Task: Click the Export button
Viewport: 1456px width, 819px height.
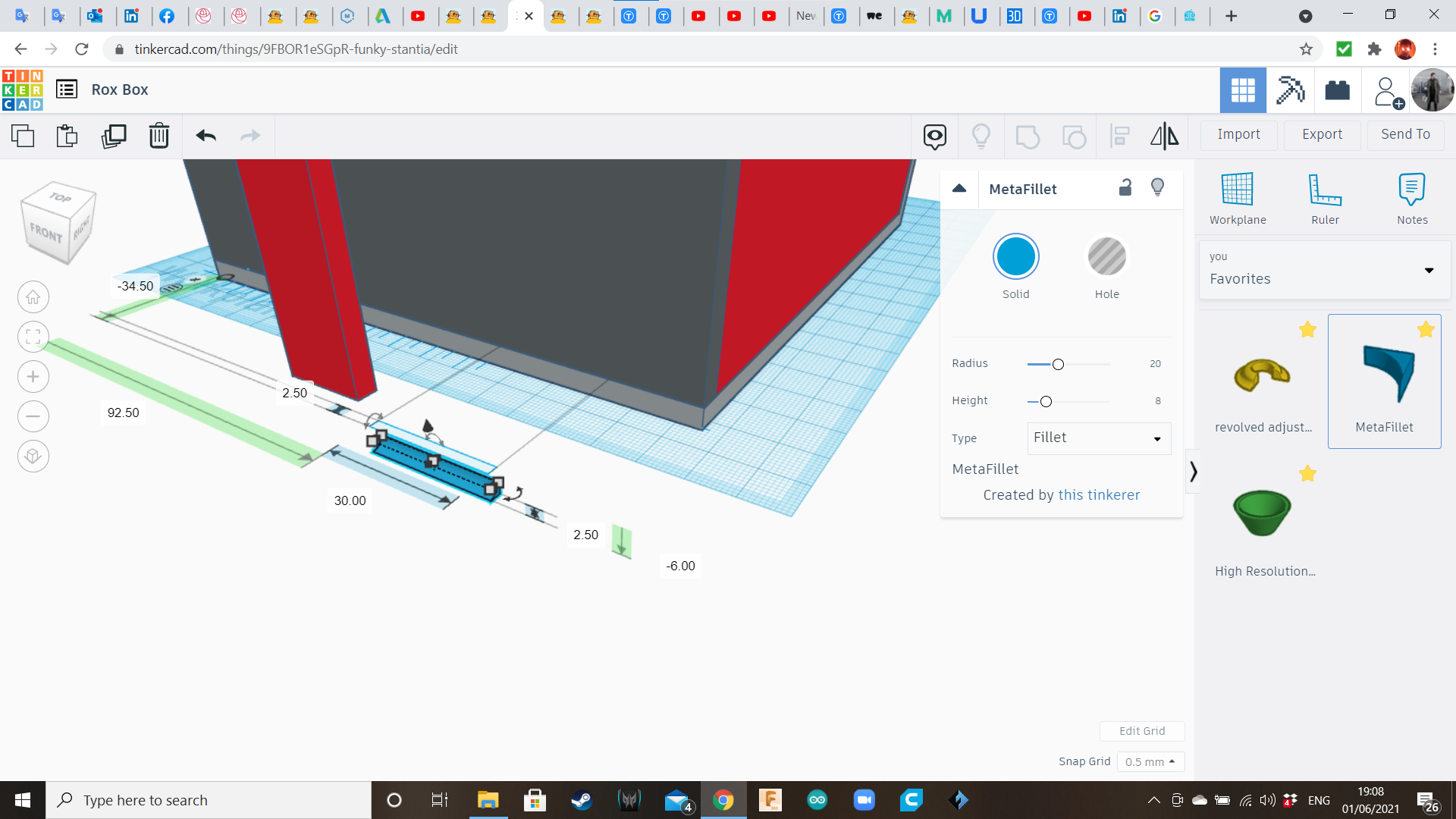Action: 1322,134
